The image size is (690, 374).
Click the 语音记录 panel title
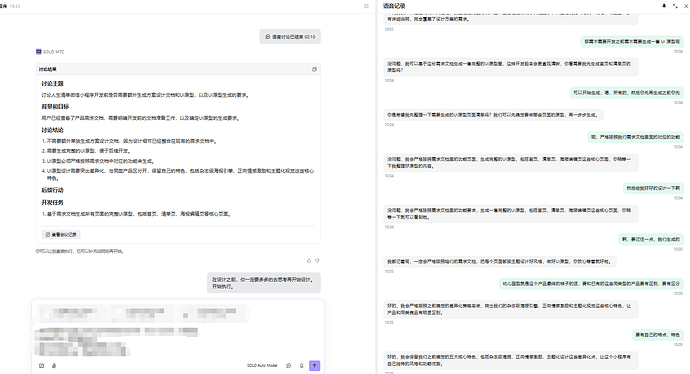[x=394, y=6]
